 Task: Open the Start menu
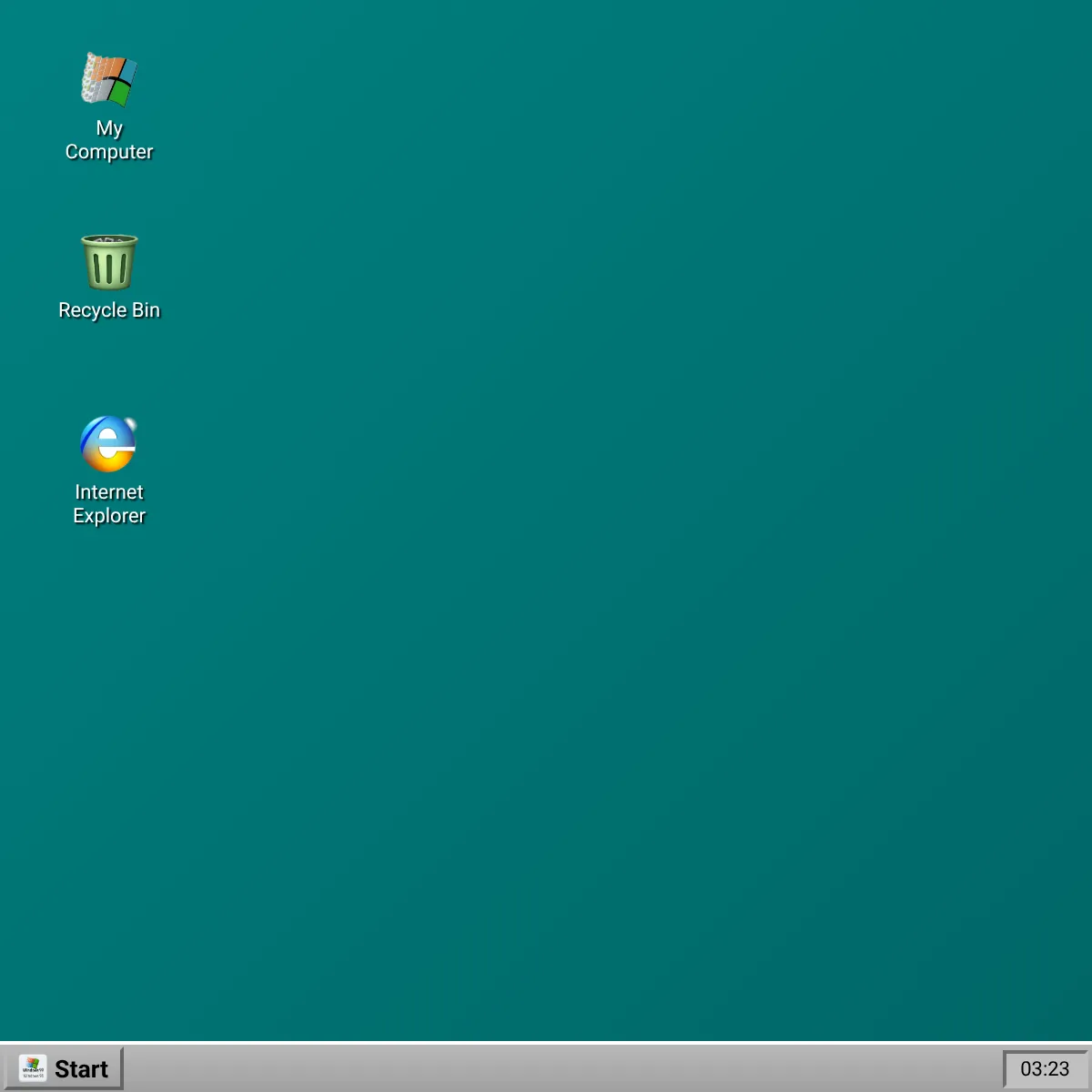pyautogui.click(x=64, y=1068)
